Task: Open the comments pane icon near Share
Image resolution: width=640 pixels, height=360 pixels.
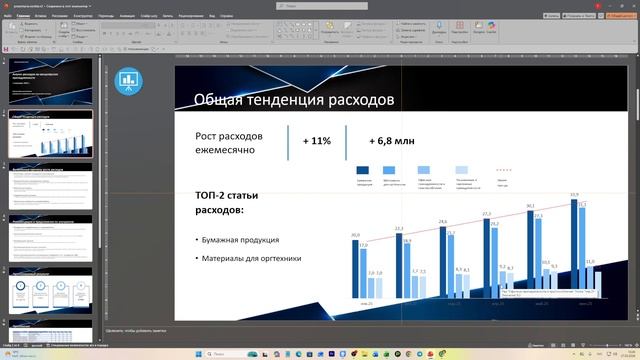Action: pos(601,16)
